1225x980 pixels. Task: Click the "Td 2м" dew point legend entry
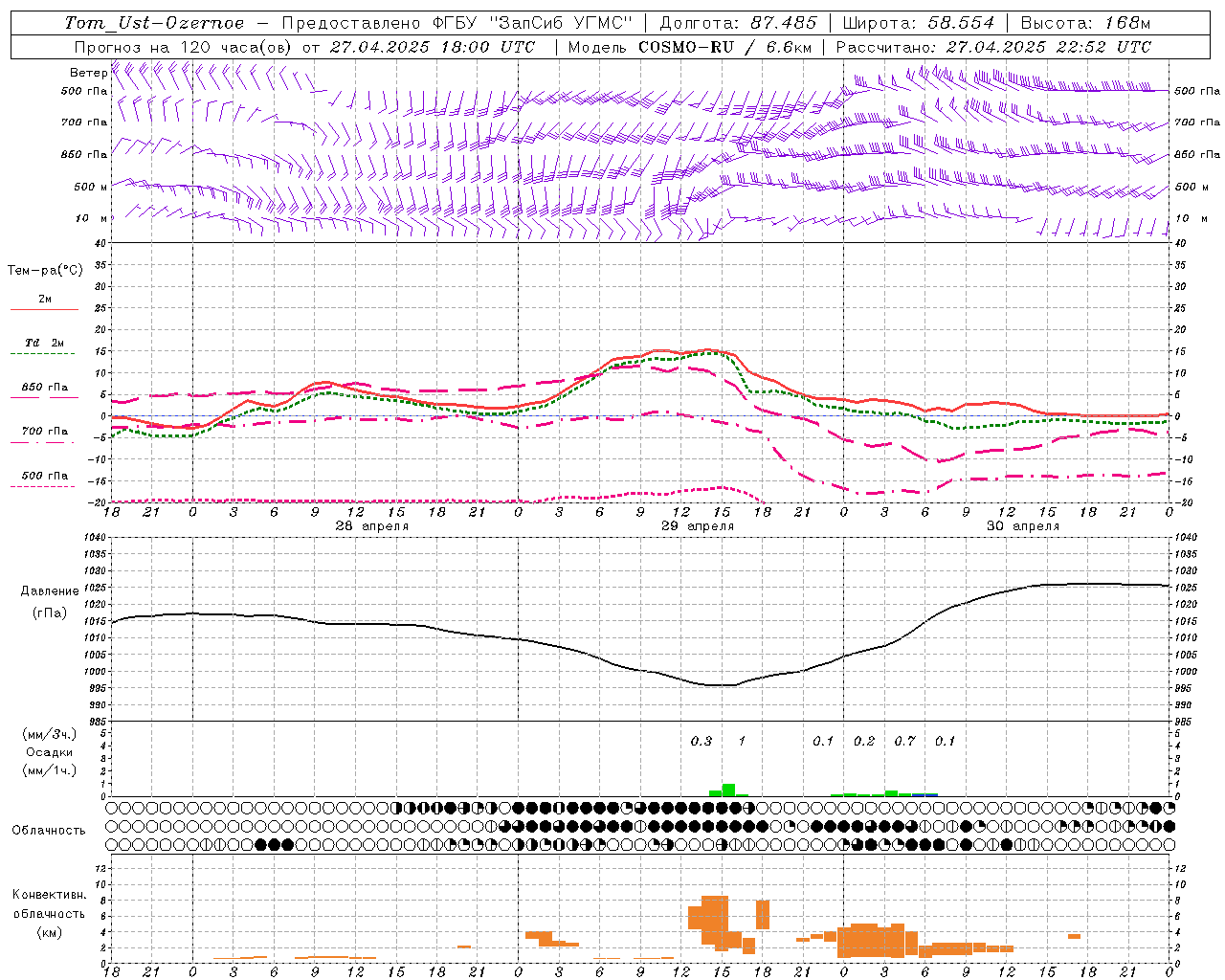click(x=45, y=343)
